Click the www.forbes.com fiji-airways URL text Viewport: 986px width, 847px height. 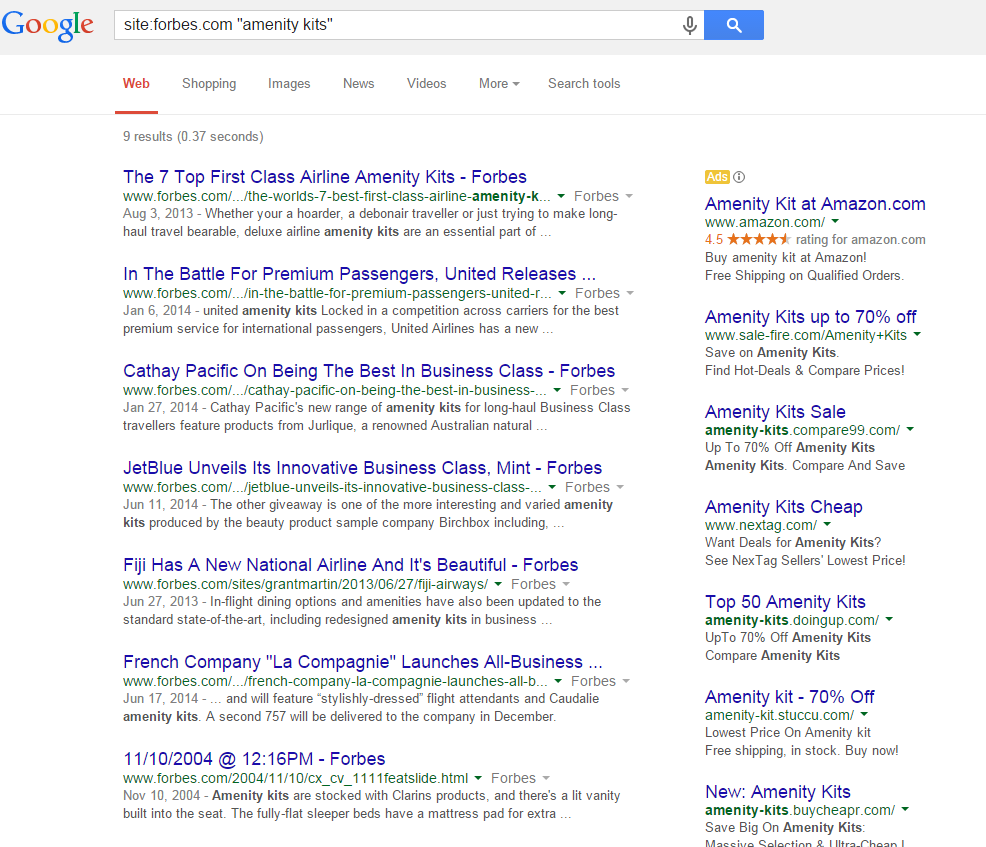(x=306, y=584)
